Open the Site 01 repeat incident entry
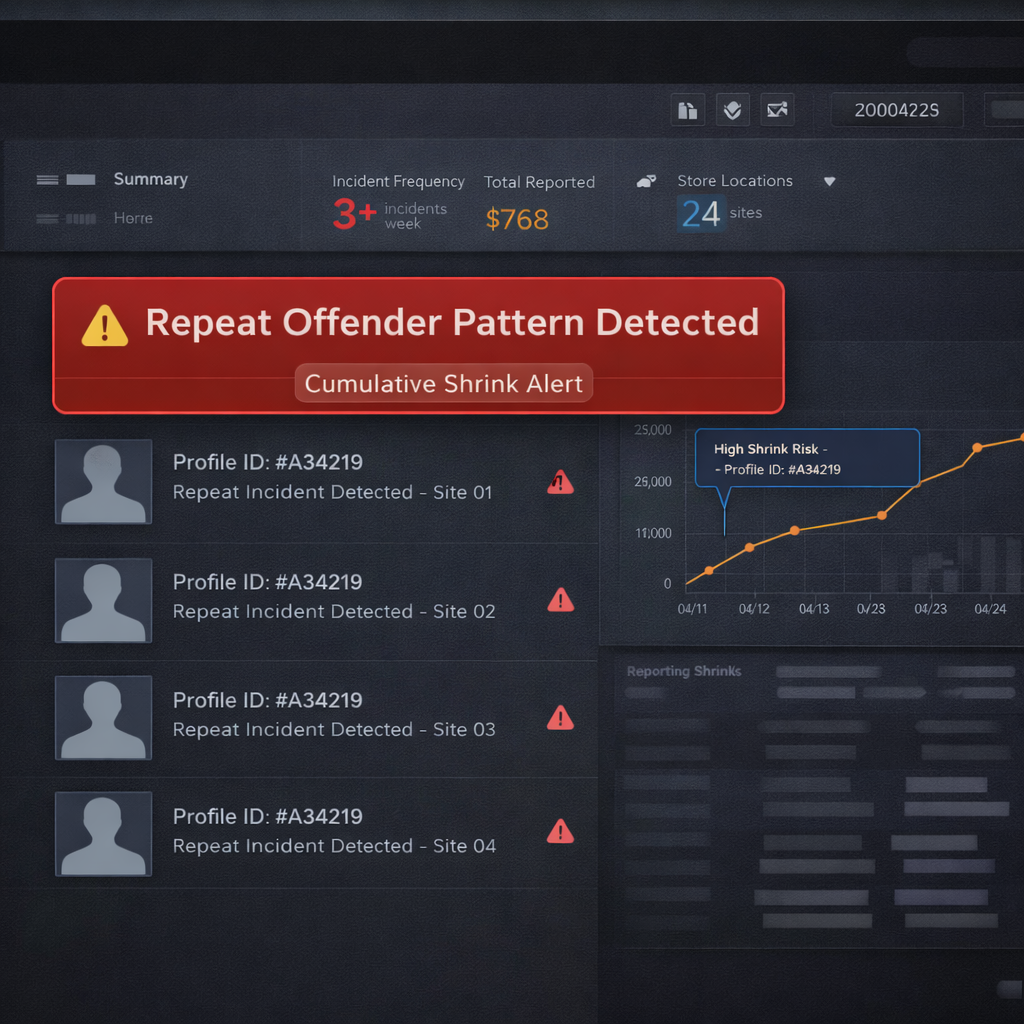 click(x=332, y=478)
